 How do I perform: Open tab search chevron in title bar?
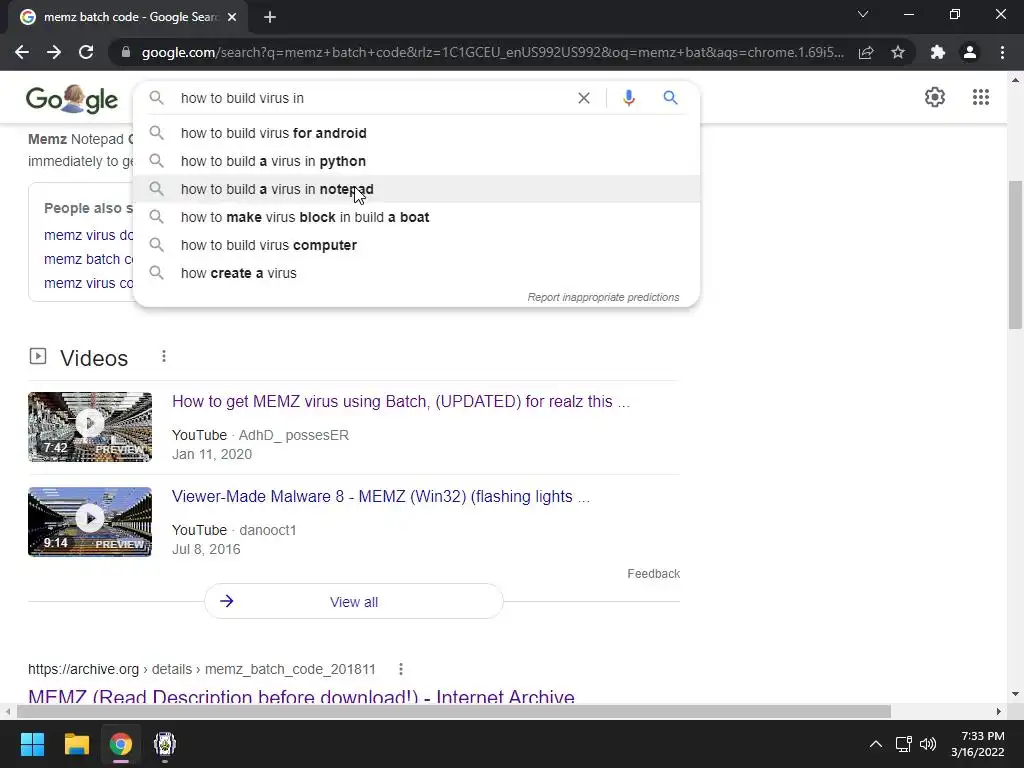863,14
